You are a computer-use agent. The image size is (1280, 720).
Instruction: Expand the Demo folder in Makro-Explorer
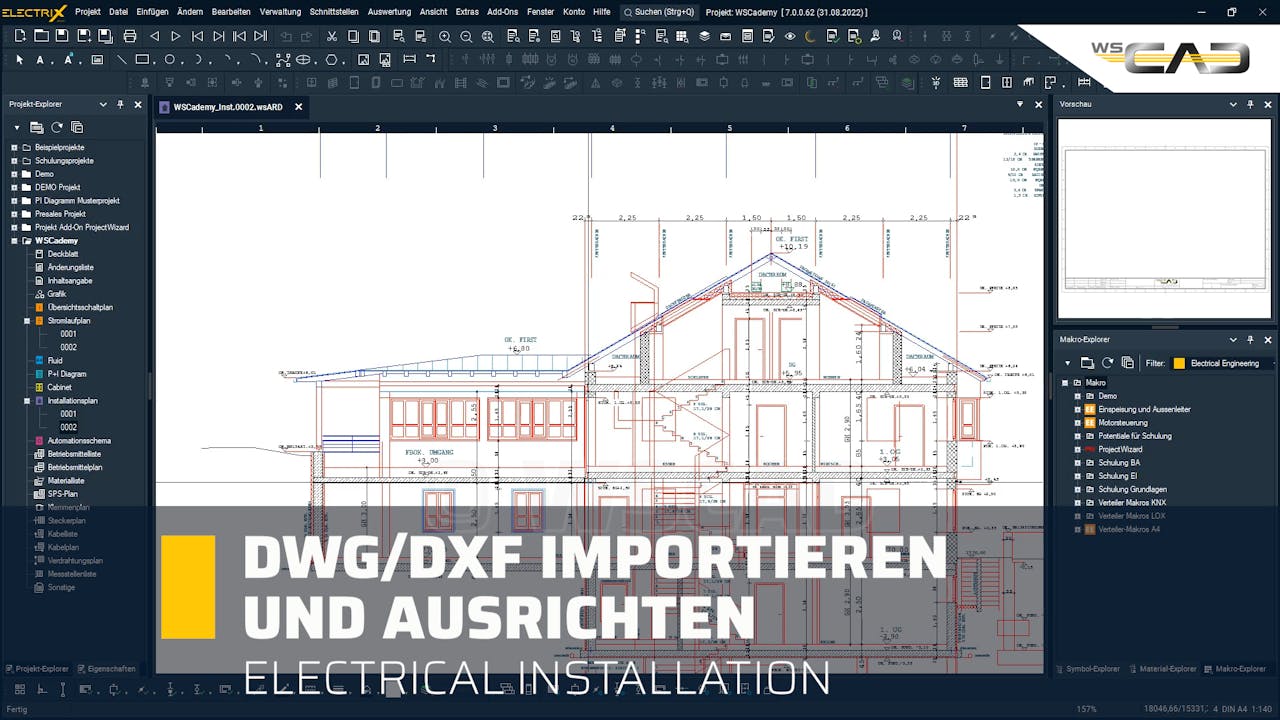tap(1078, 396)
